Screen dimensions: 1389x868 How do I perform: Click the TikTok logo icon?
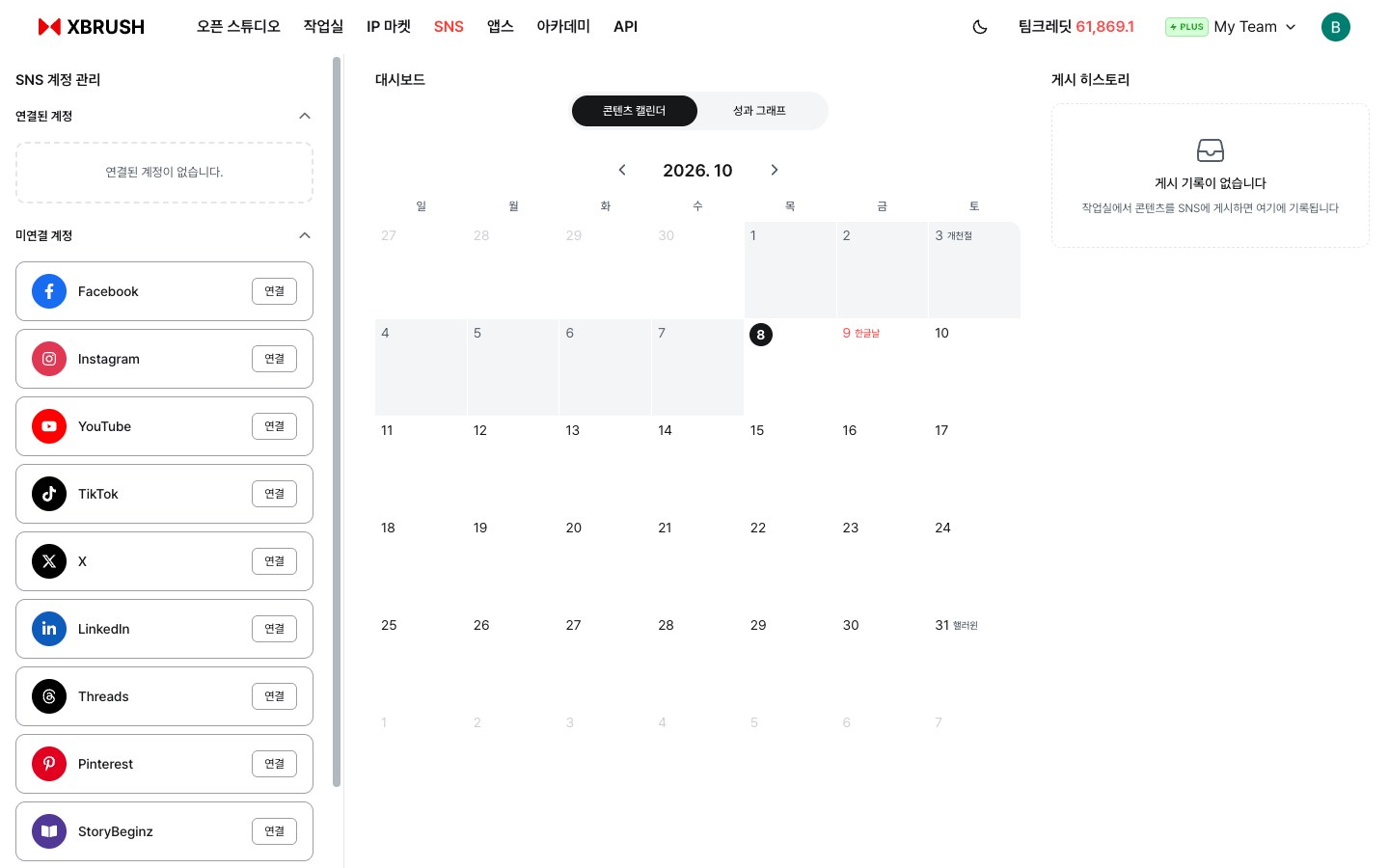pos(49,494)
